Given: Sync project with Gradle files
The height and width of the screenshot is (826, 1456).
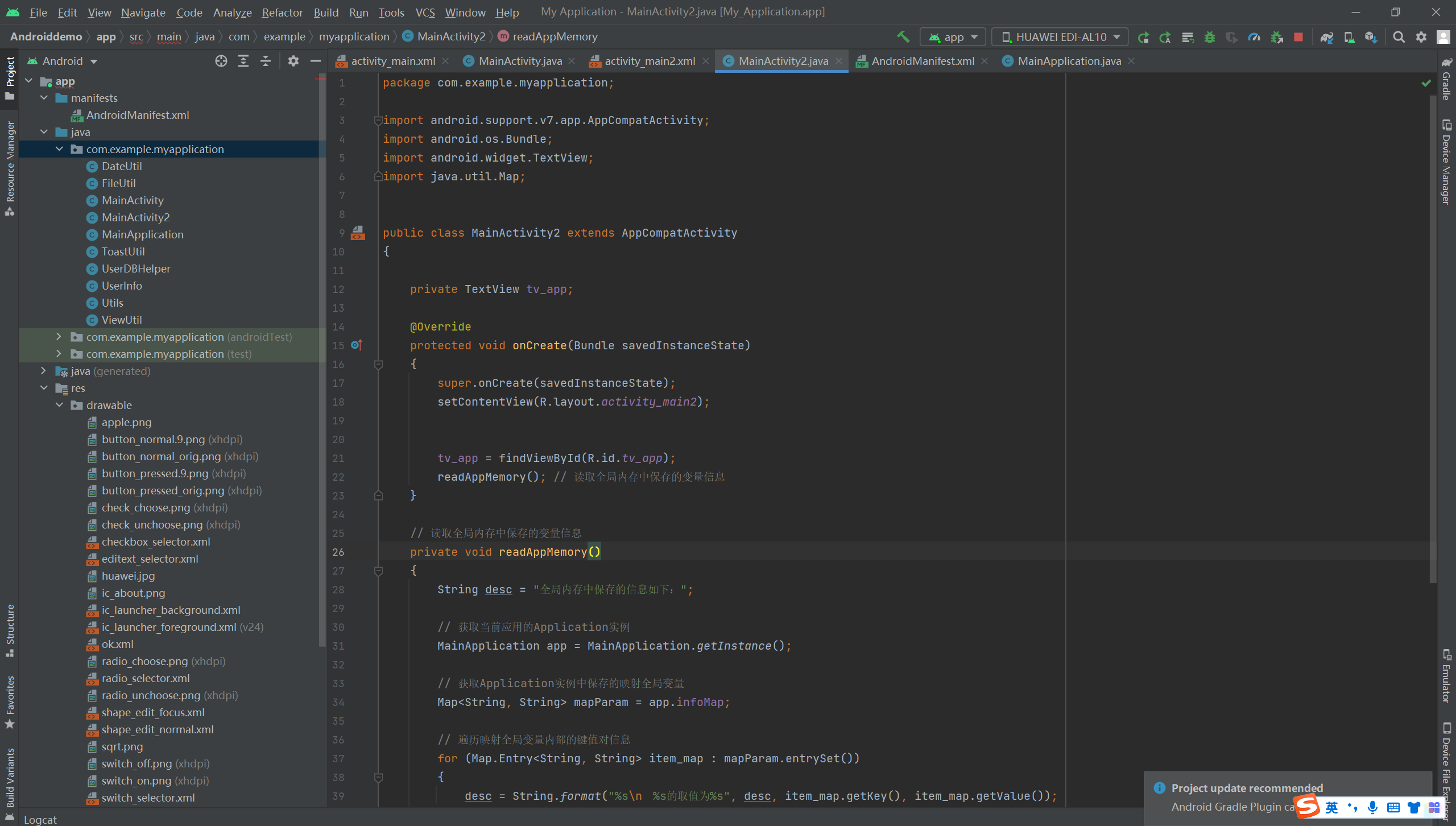Looking at the screenshot, I should coord(1326,37).
